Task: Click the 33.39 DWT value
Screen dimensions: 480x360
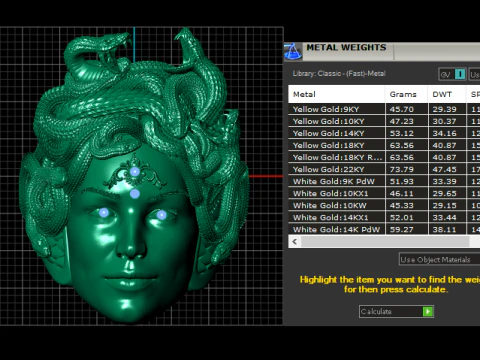Action: (444, 181)
